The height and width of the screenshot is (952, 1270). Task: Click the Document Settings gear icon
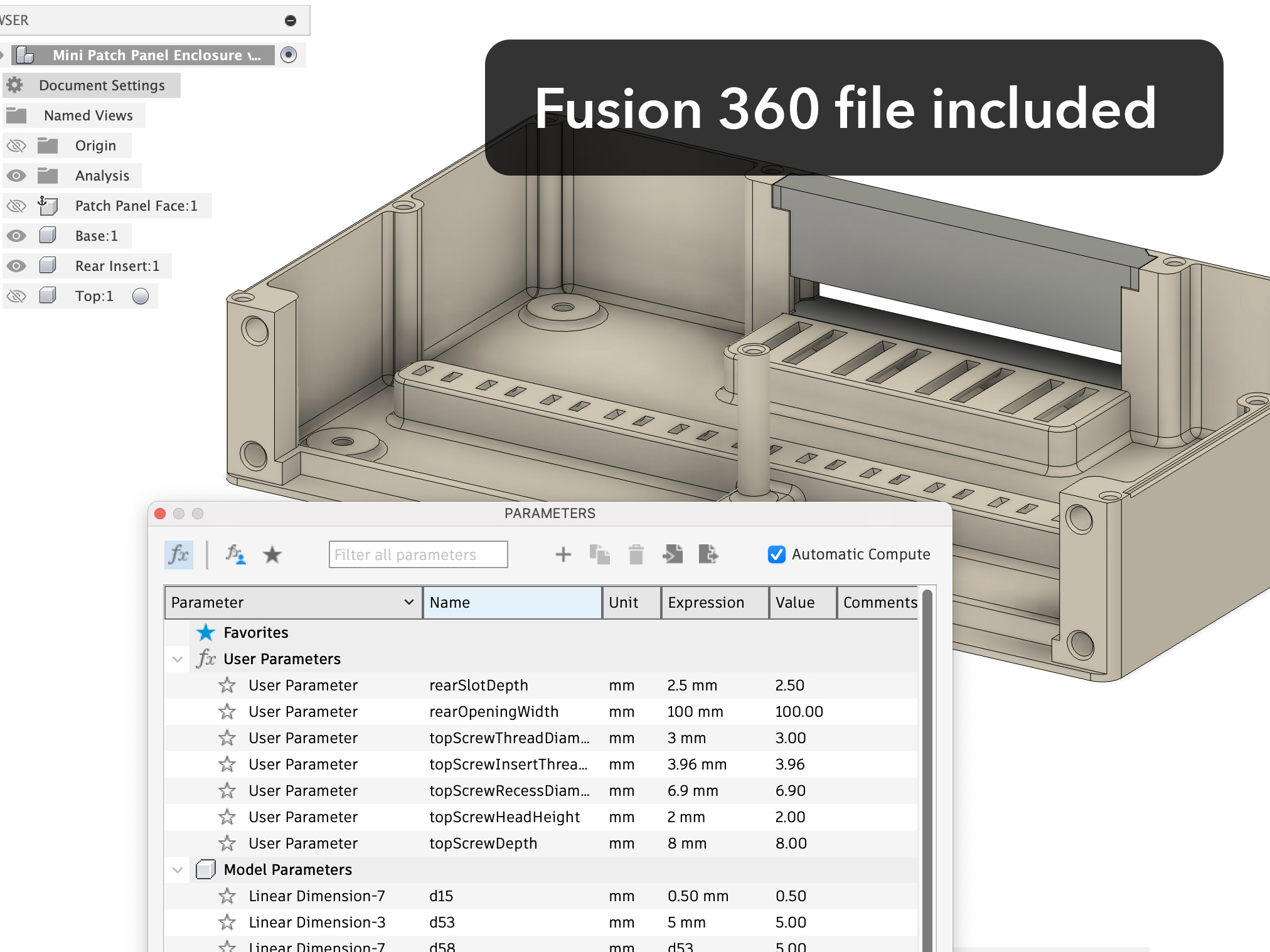[15, 85]
